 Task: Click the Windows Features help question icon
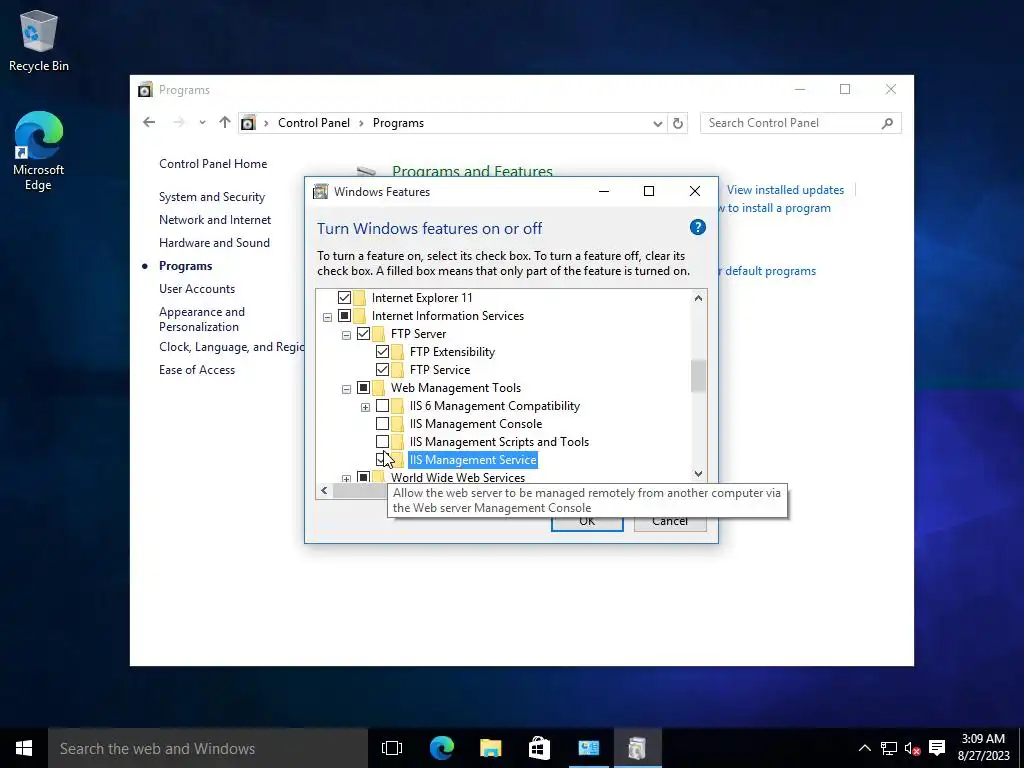tap(697, 227)
